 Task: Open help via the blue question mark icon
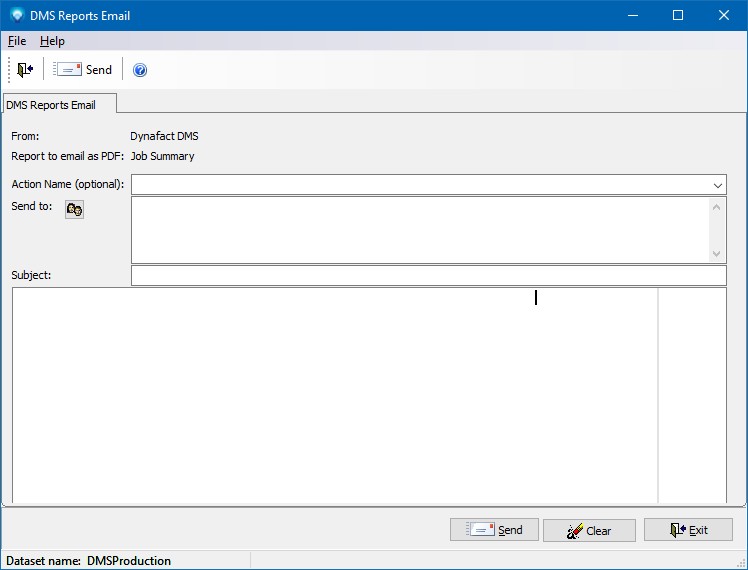point(140,70)
